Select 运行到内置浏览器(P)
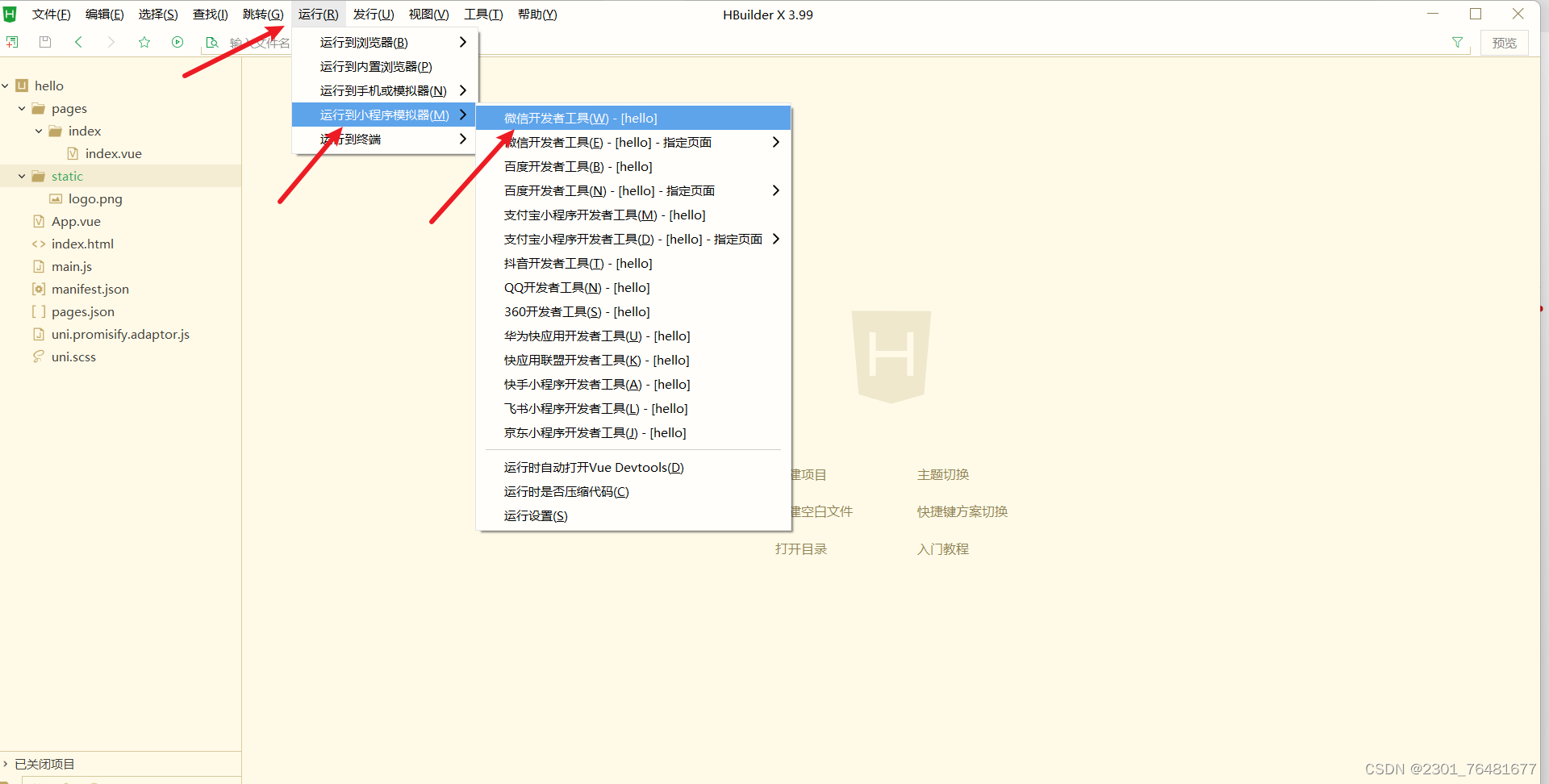Viewport: 1549px width, 784px height. [385, 66]
